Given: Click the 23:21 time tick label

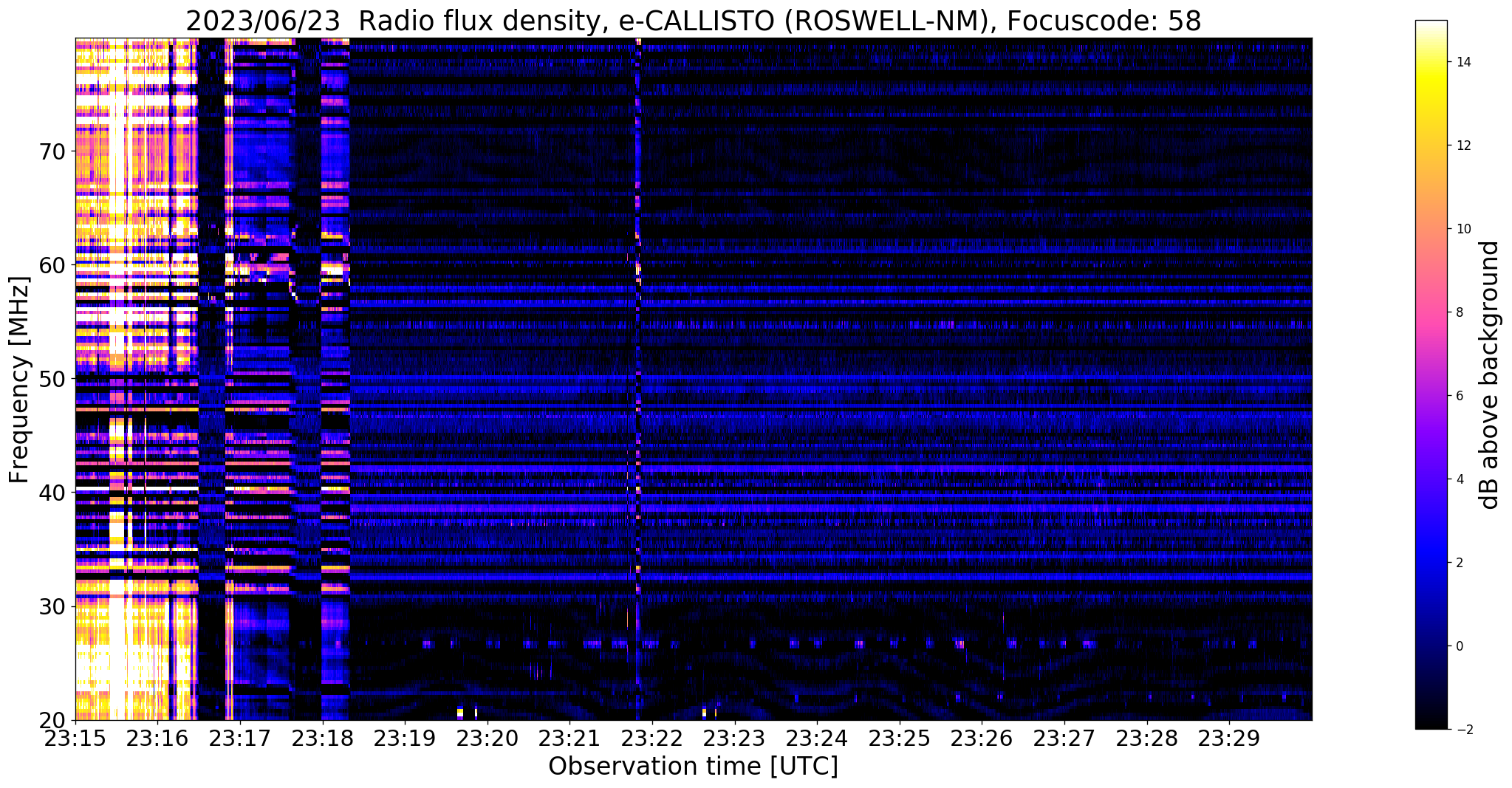Looking at the screenshot, I should click(x=569, y=738).
